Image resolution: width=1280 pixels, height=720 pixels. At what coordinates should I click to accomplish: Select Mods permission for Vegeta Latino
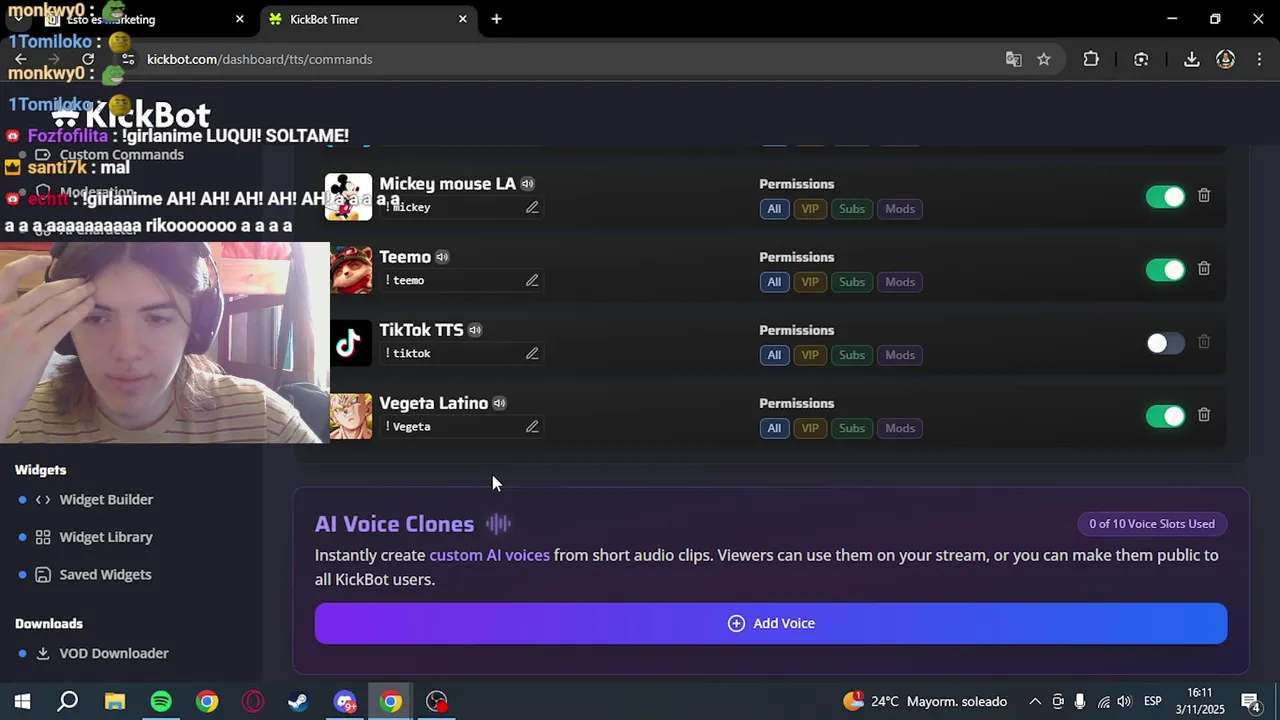(x=900, y=428)
